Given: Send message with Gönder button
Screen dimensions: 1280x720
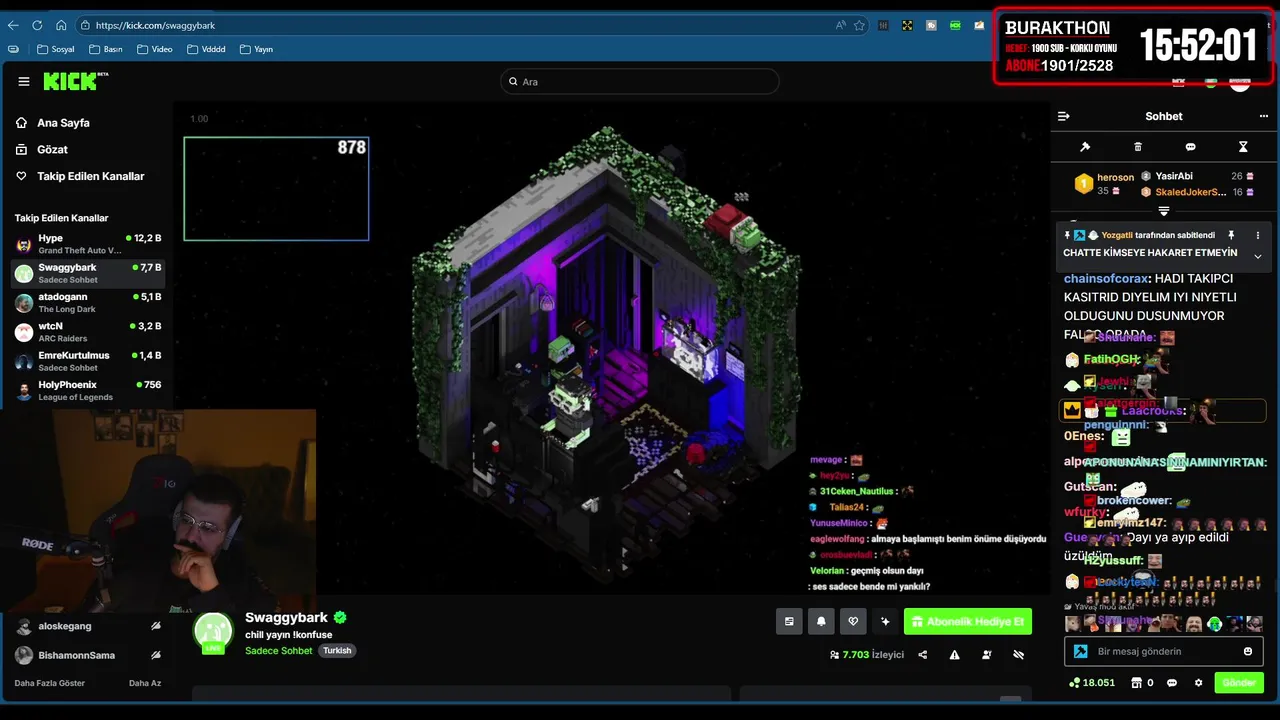Looking at the screenshot, I should coord(1239,683).
